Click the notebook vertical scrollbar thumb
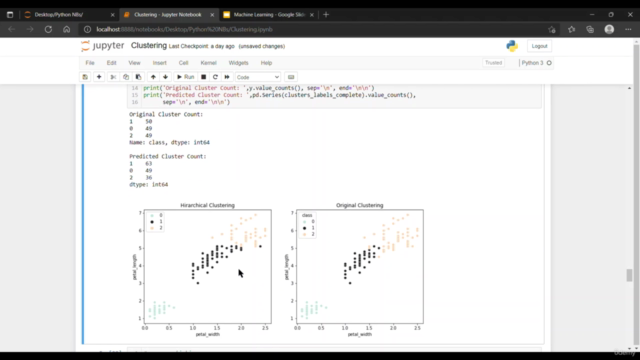Viewport: 640px width, 360px height. pyautogui.click(x=629, y=275)
